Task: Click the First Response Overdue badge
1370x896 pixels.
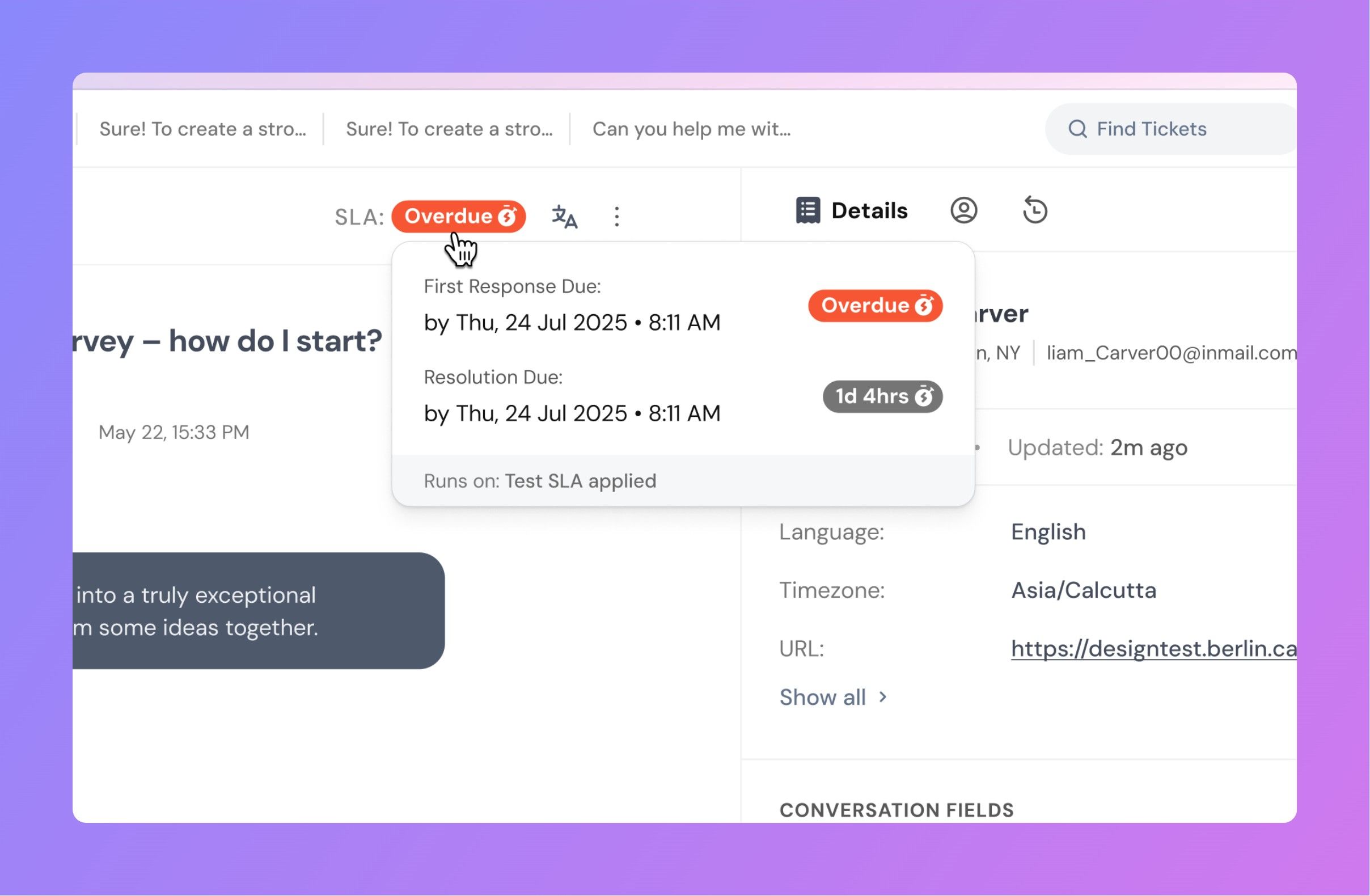Action: click(875, 306)
